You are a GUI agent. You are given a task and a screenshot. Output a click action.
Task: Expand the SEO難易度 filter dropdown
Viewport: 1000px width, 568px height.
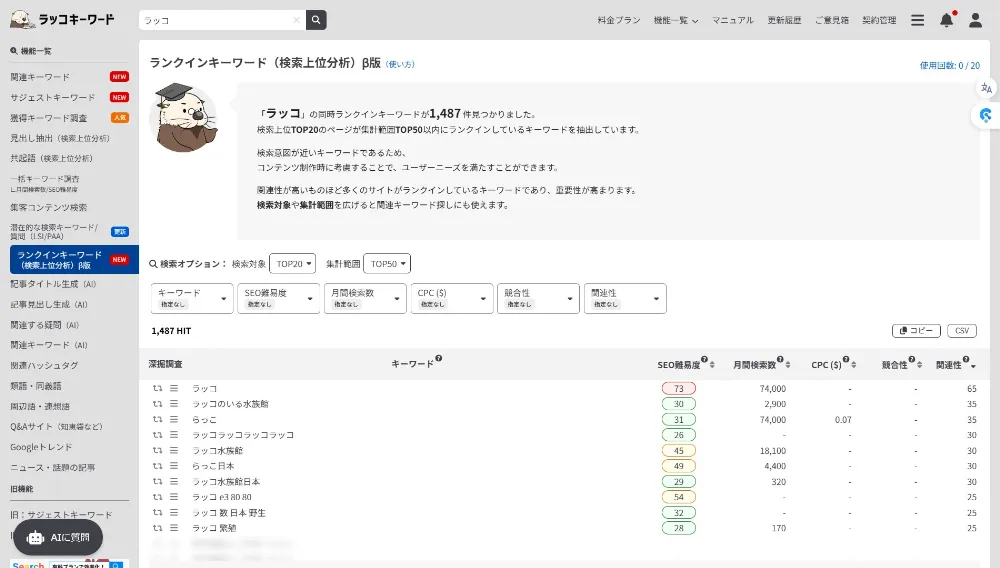pyautogui.click(x=279, y=298)
